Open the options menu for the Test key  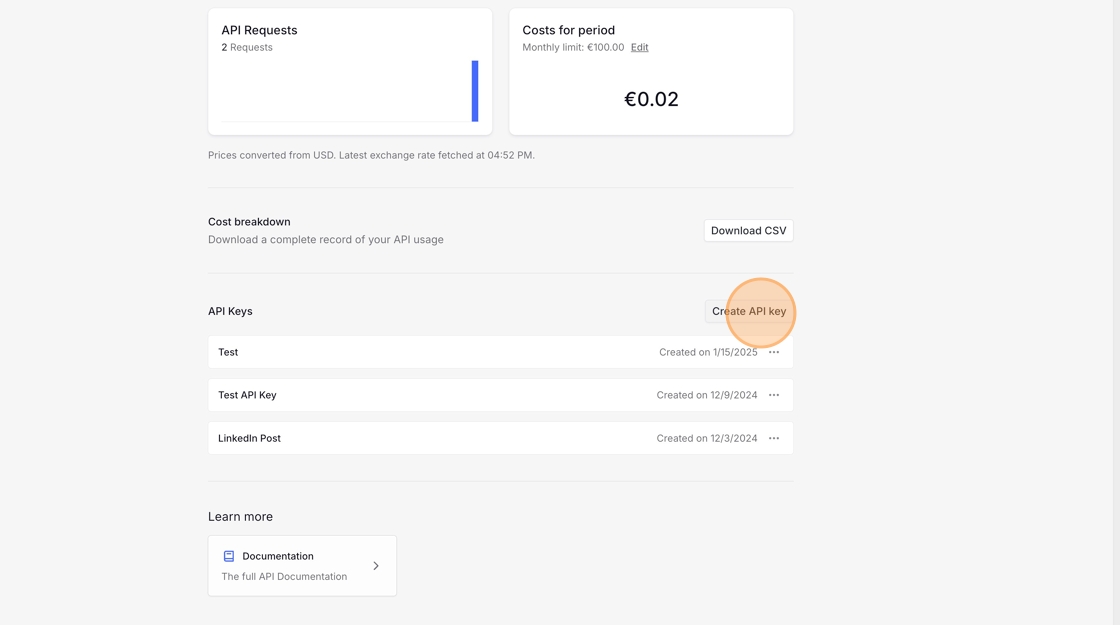tap(774, 352)
